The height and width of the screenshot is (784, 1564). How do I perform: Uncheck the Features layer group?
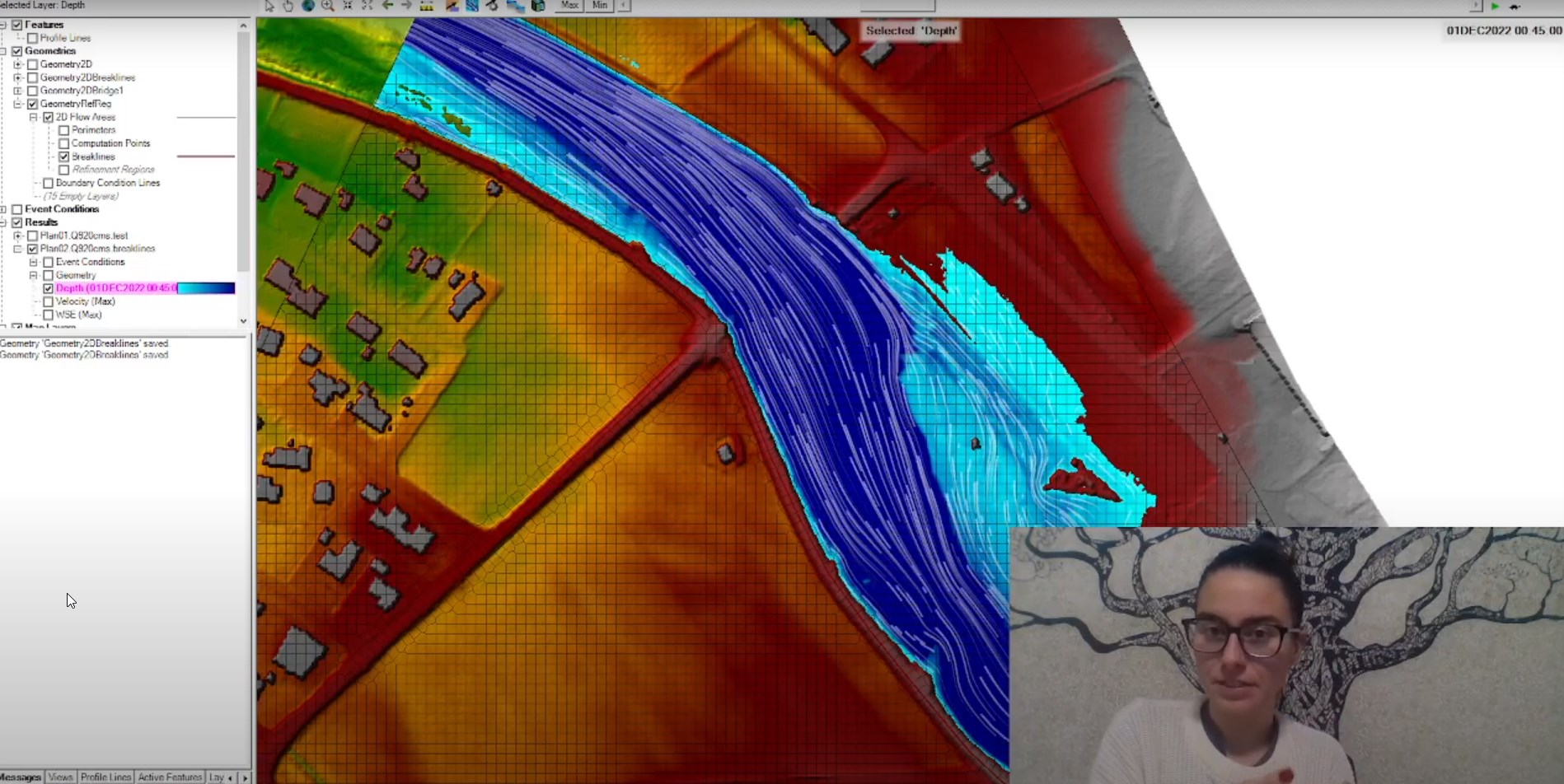(x=16, y=25)
